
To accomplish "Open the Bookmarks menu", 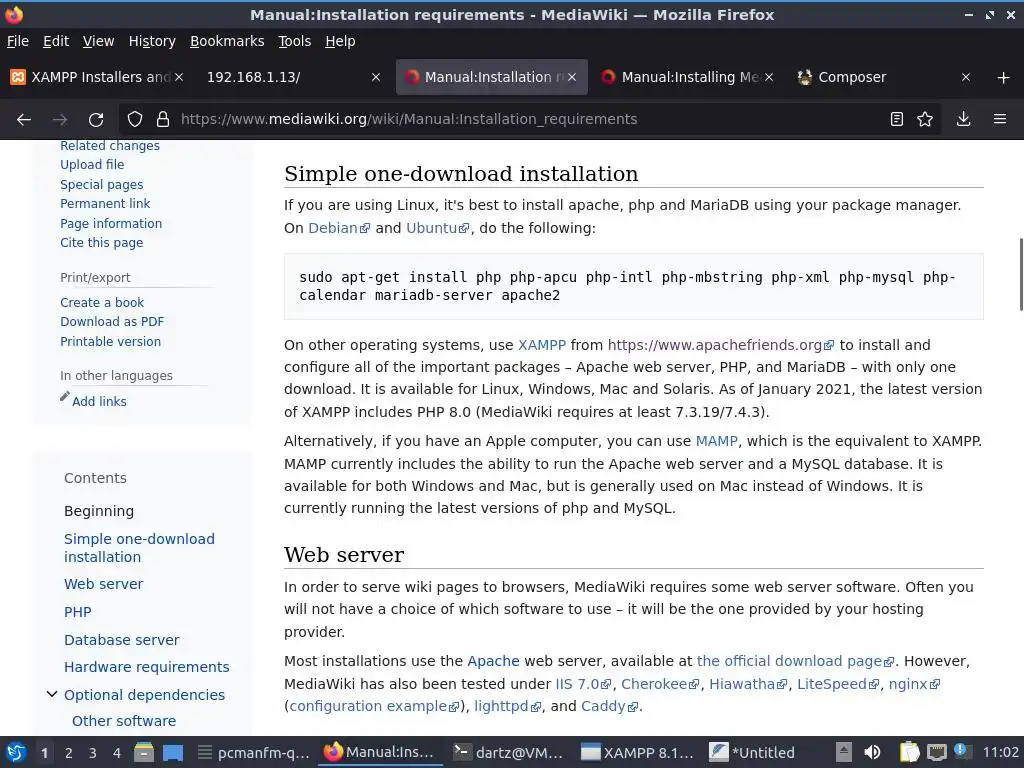I will tap(227, 41).
